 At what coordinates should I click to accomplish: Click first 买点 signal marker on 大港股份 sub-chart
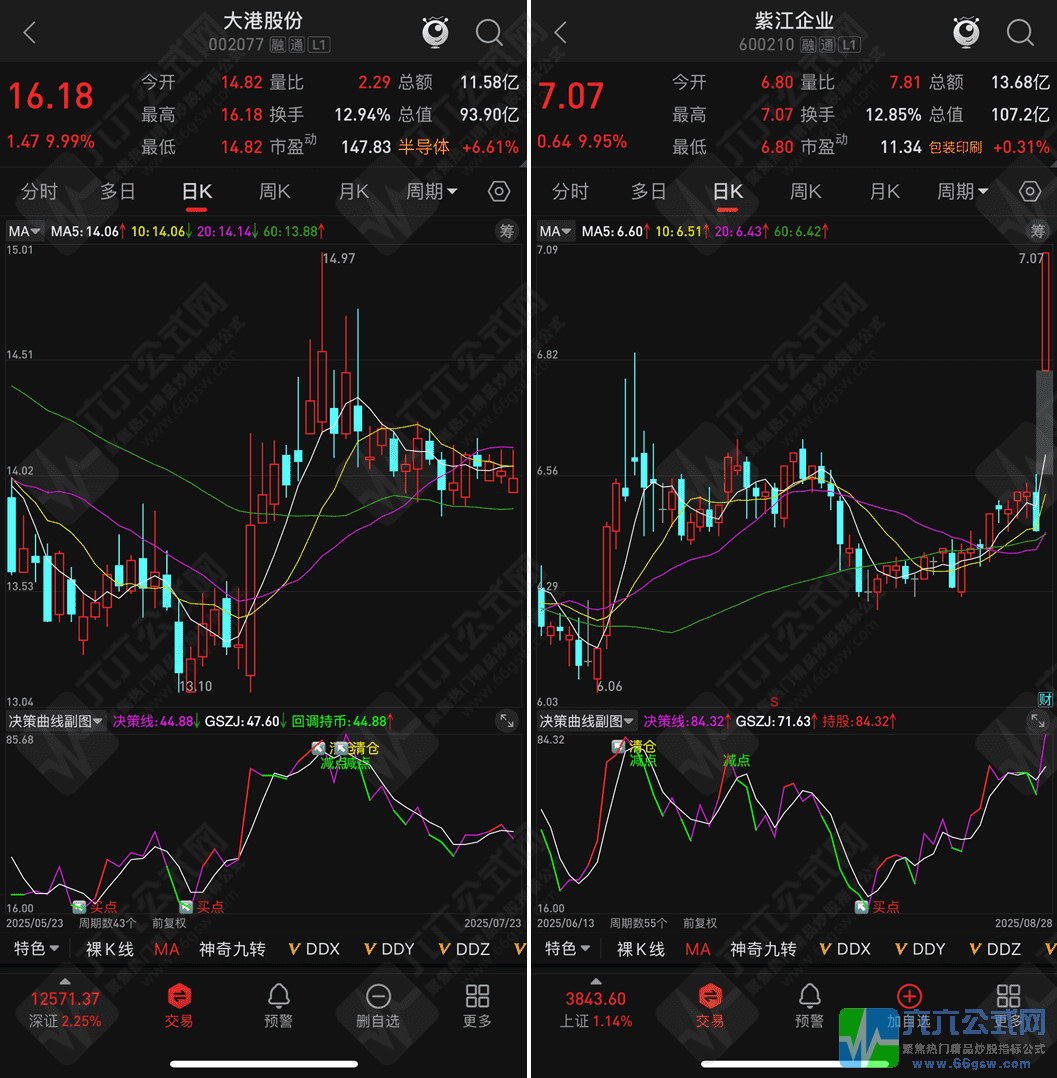pos(96,907)
